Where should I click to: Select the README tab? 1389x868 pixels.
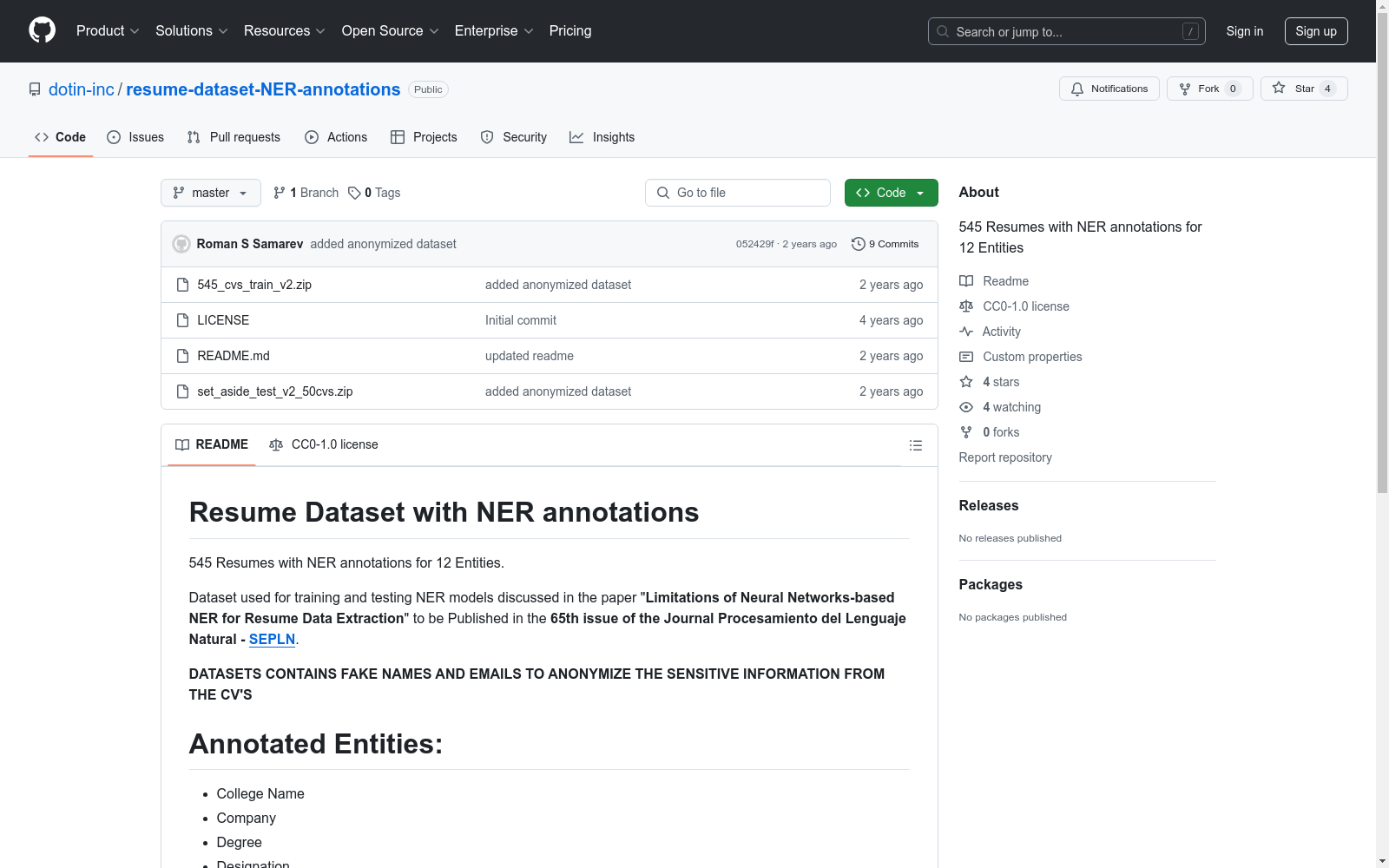click(212, 444)
